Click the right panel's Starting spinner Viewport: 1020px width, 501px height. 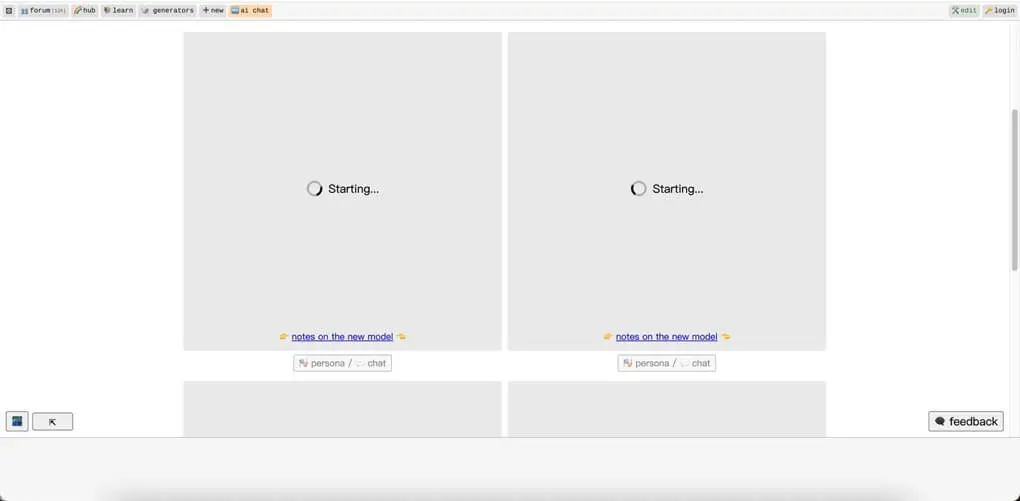click(639, 189)
